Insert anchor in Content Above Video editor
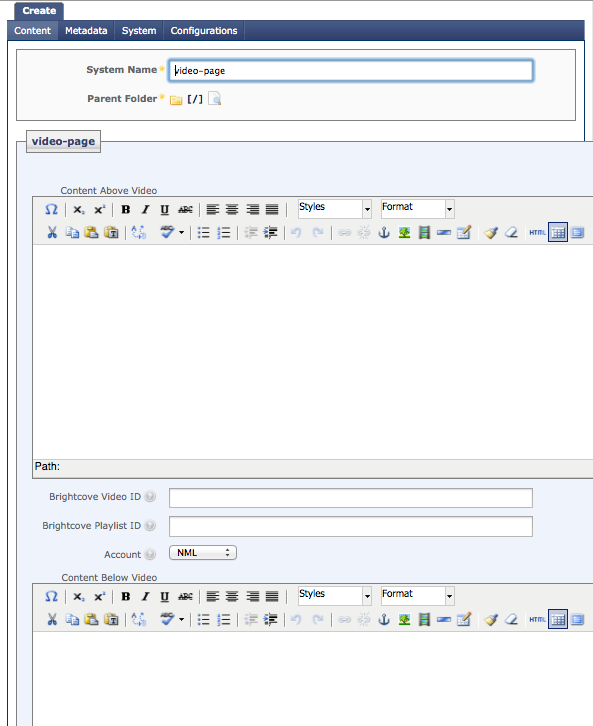The image size is (593, 726). 384,232
